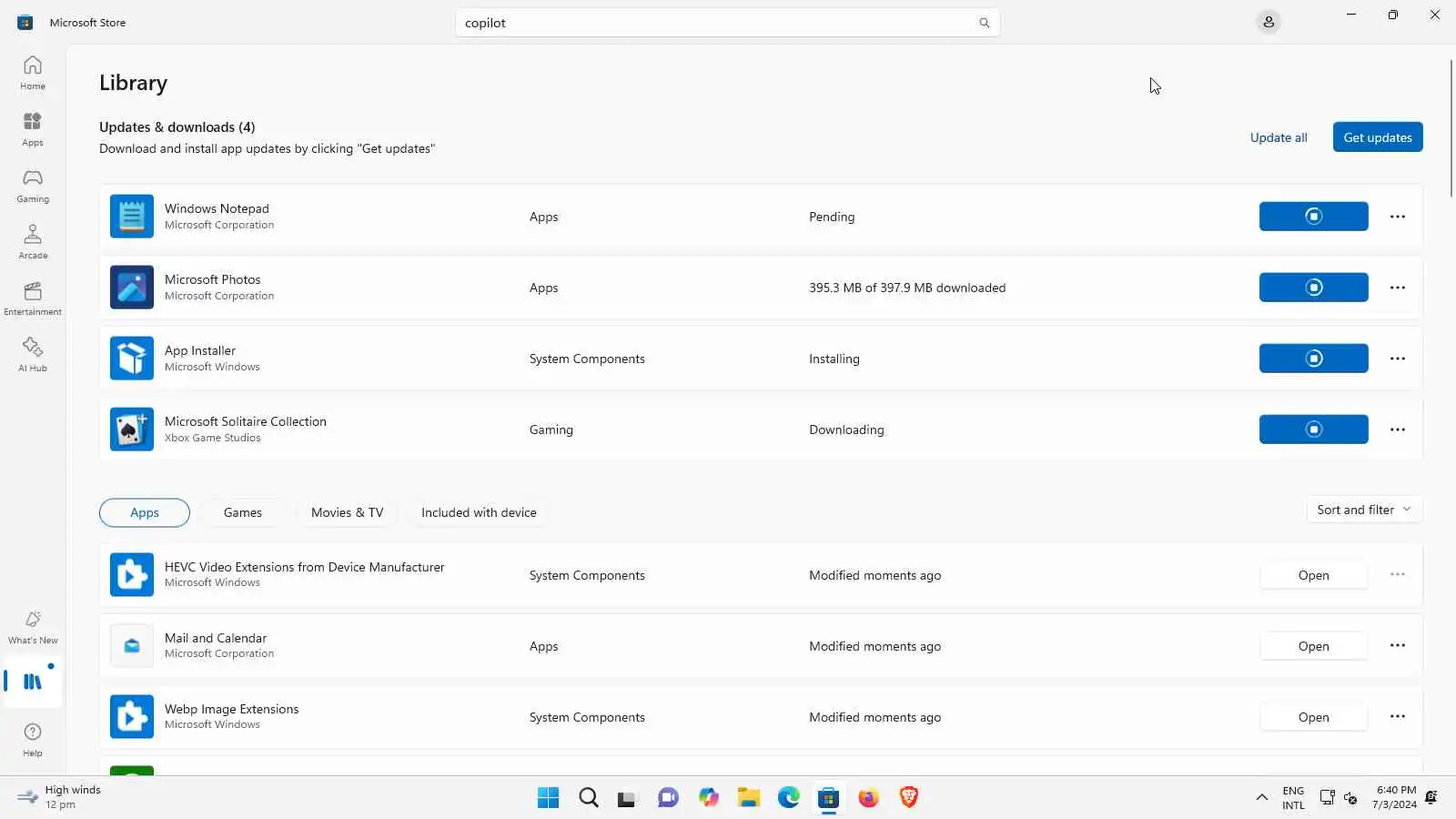The width and height of the screenshot is (1456, 819).
Task: Open the Gaming section in sidebar
Action: click(33, 186)
